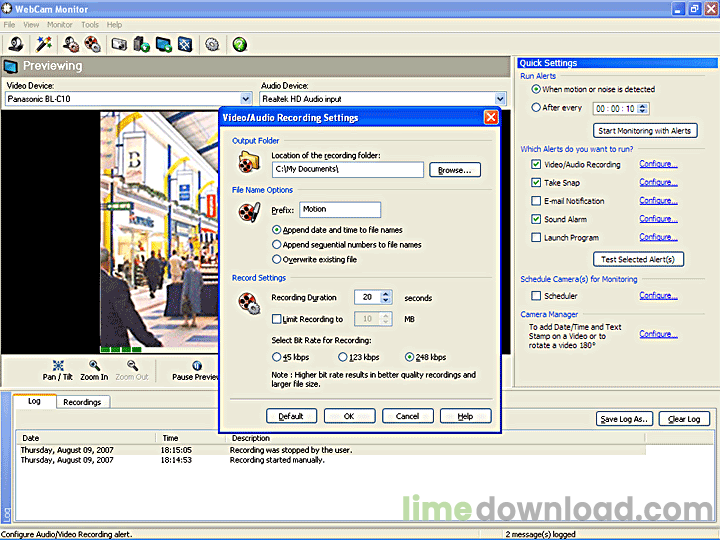Viewport: 720px width, 540px height.
Task: Click the monitor with green arrow icon
Action: [163, 45]
